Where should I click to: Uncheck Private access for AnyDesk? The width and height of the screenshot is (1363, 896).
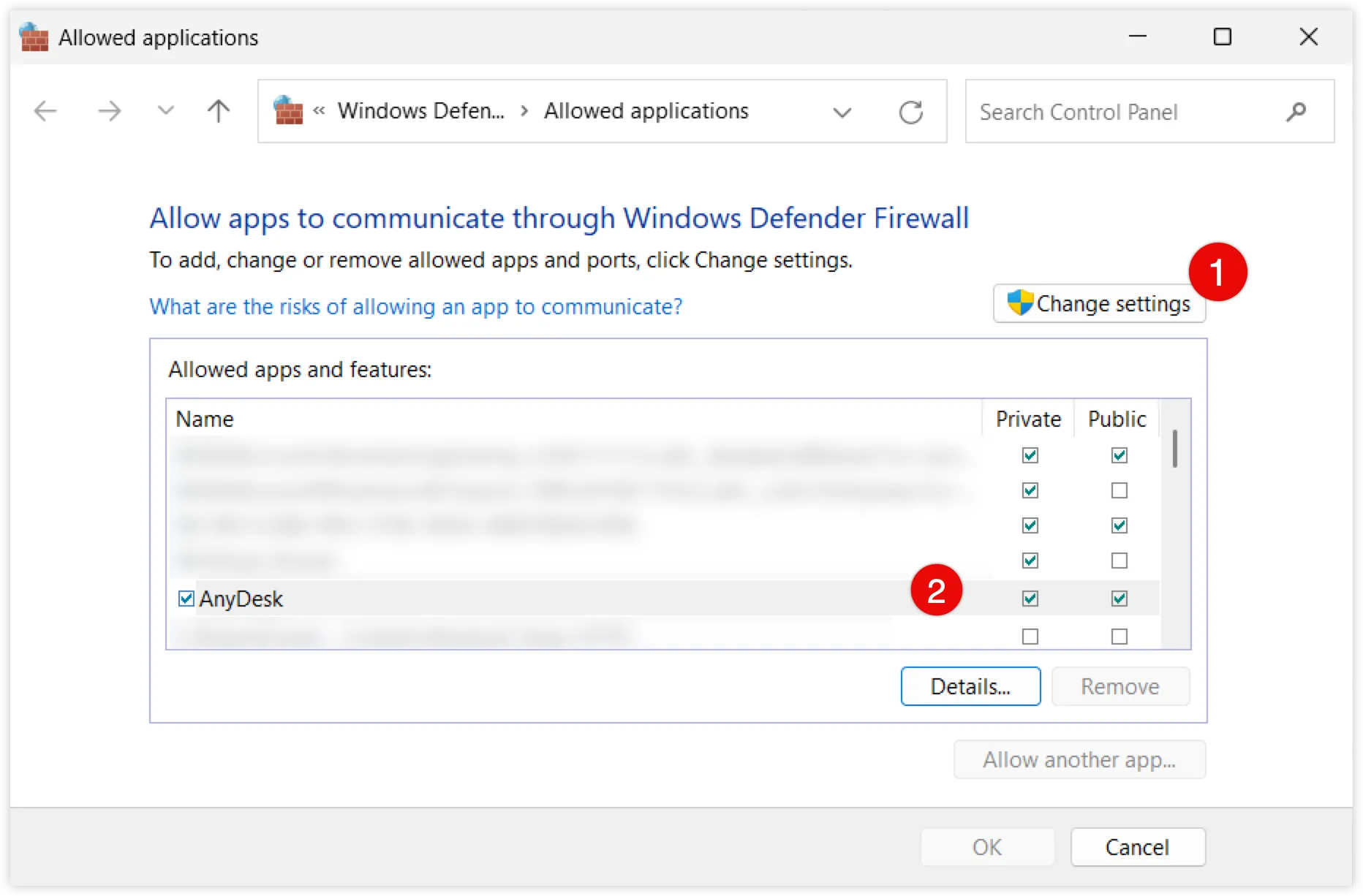(x=1029, y=599)
